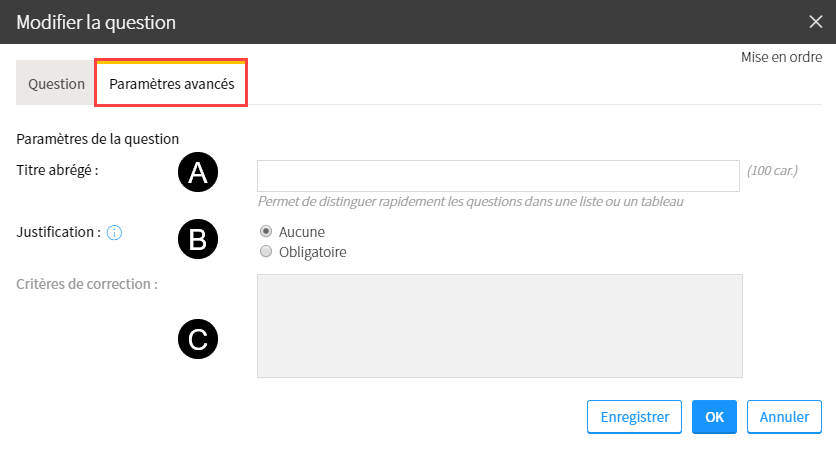Close the Modifier la question dialog

[816, 22]
